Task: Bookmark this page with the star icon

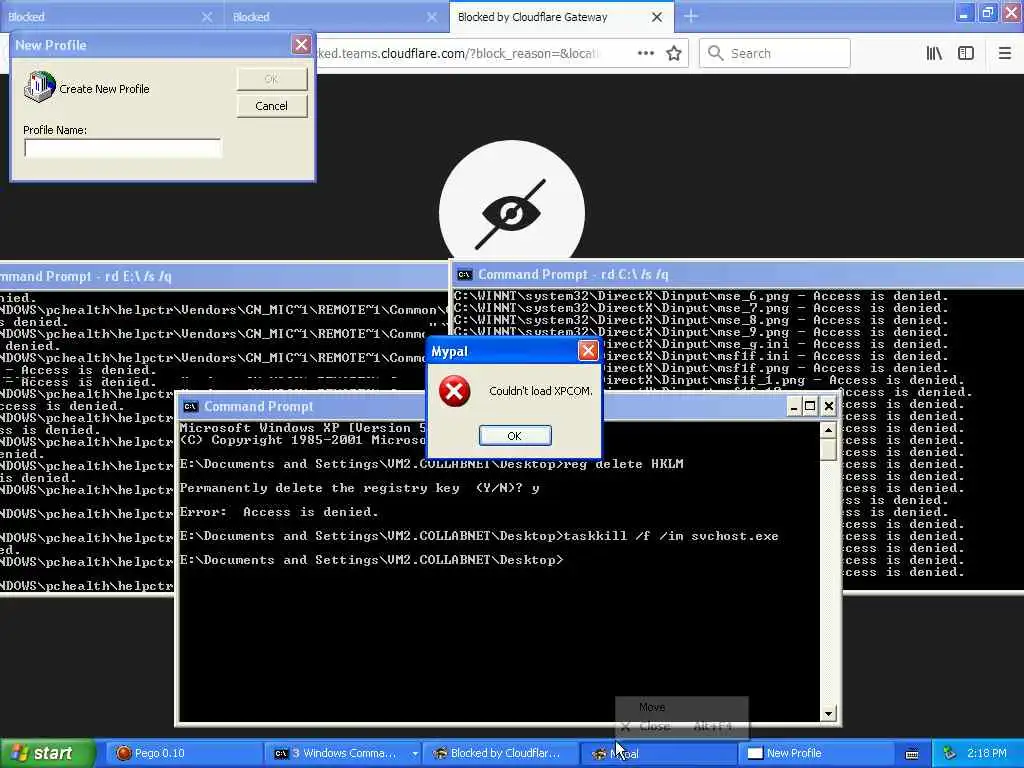Action: click(x=673, y=53)
